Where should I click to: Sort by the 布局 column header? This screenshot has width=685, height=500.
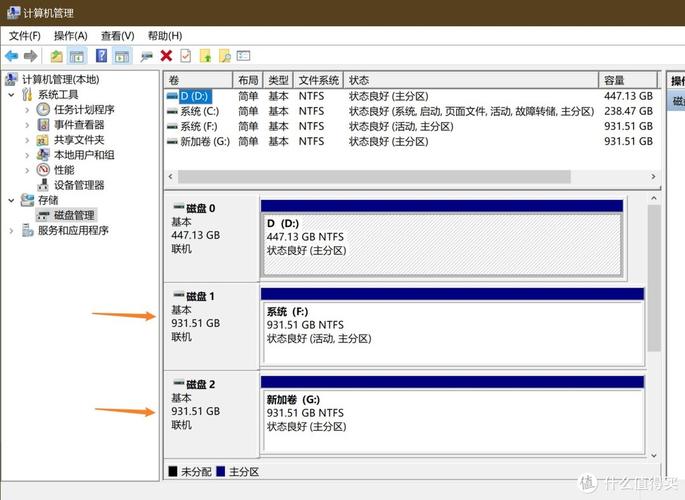pos(248,80)
